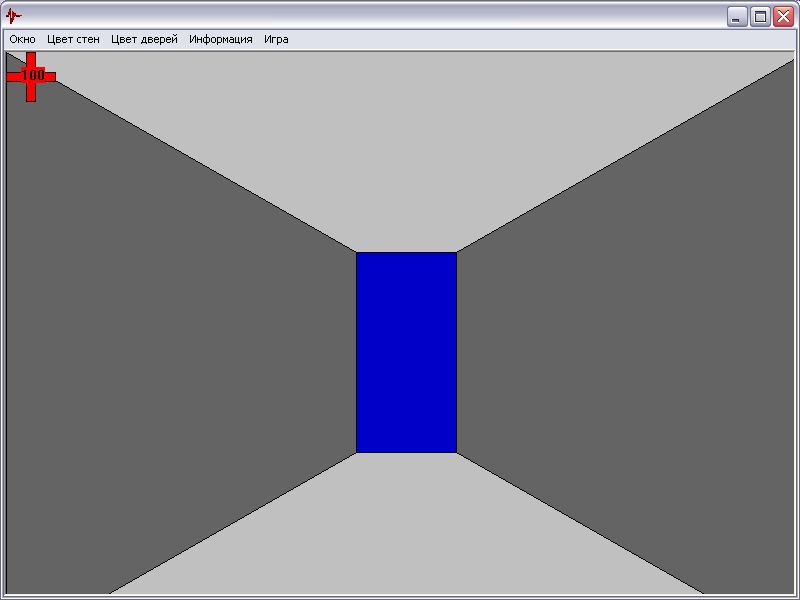Image resolution: width=800 pixels, height=600 pixels.
Task: Close the game window with red X
Action: [782, 16]
